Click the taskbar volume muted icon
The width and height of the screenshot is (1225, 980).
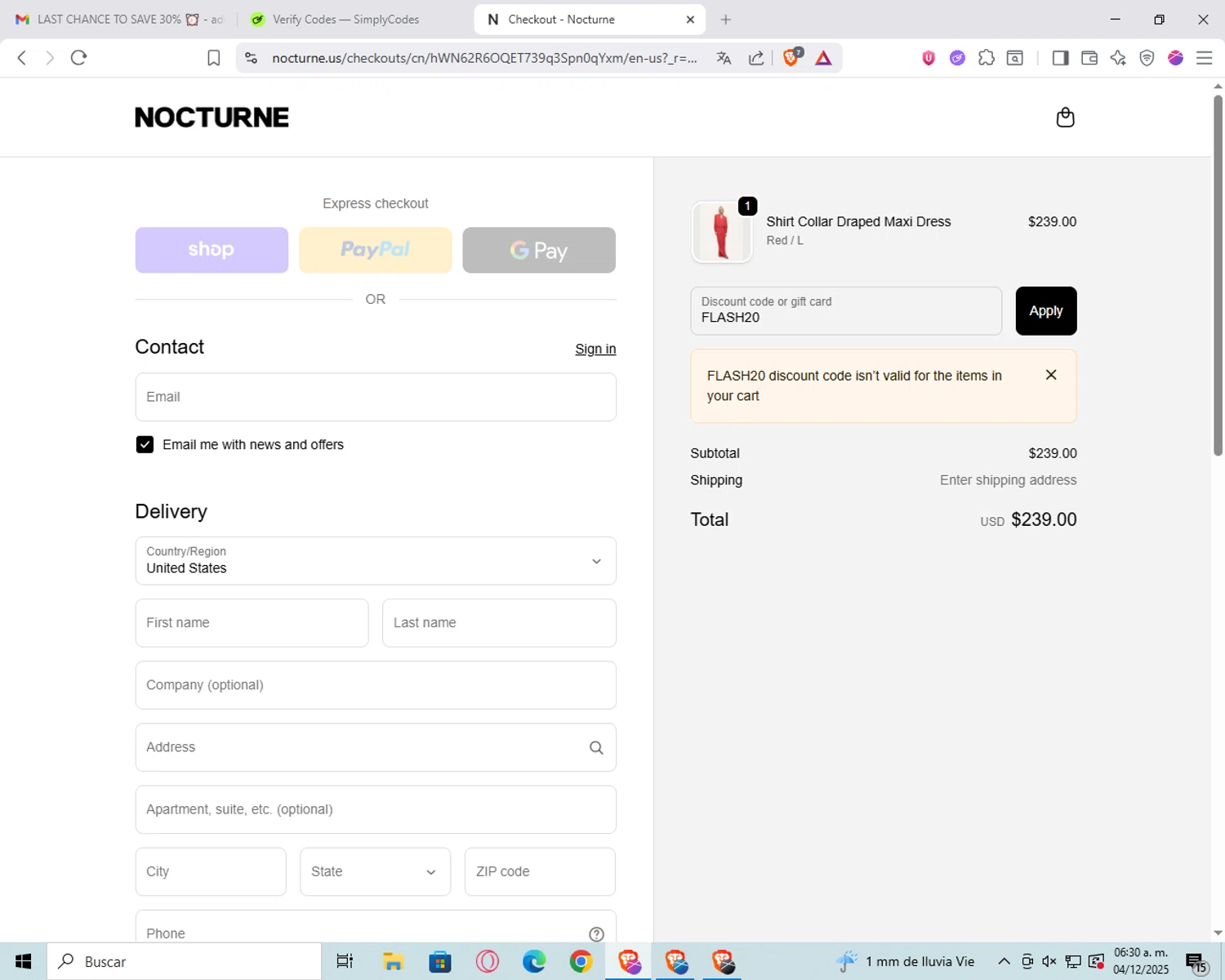tap(1049, 961)
